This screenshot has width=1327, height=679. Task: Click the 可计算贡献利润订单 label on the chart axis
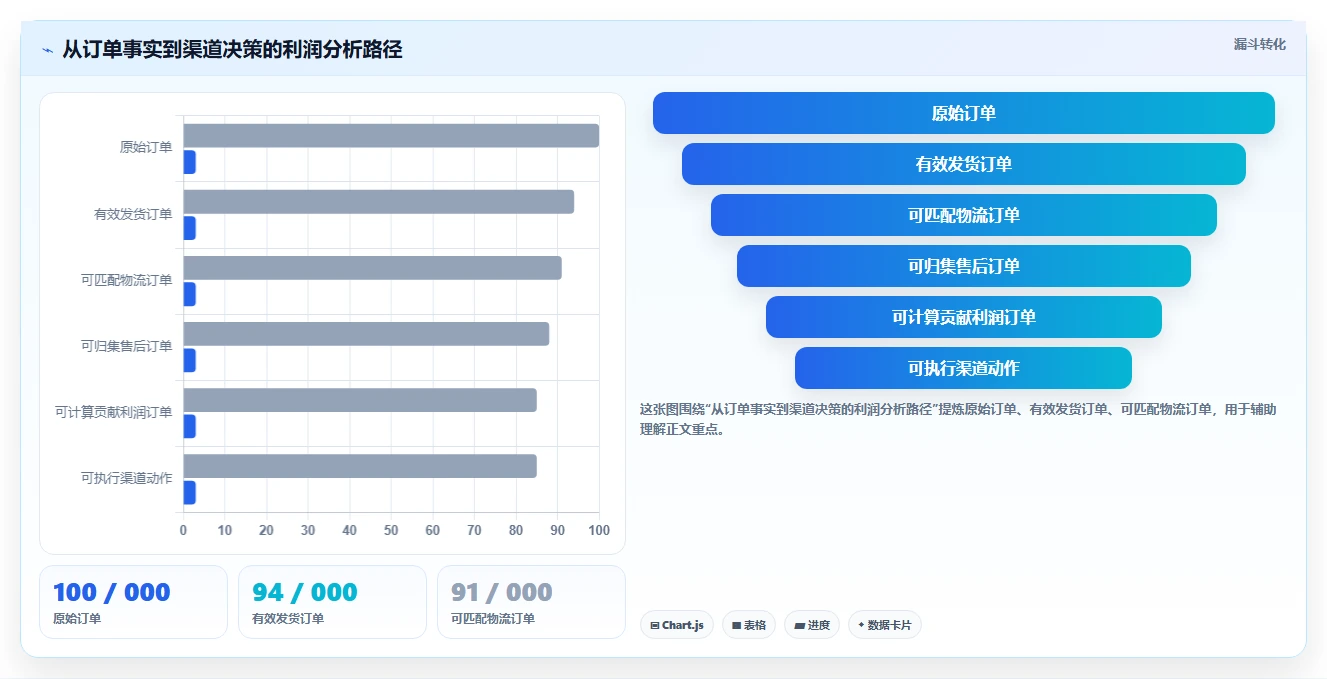click(113, 412)
